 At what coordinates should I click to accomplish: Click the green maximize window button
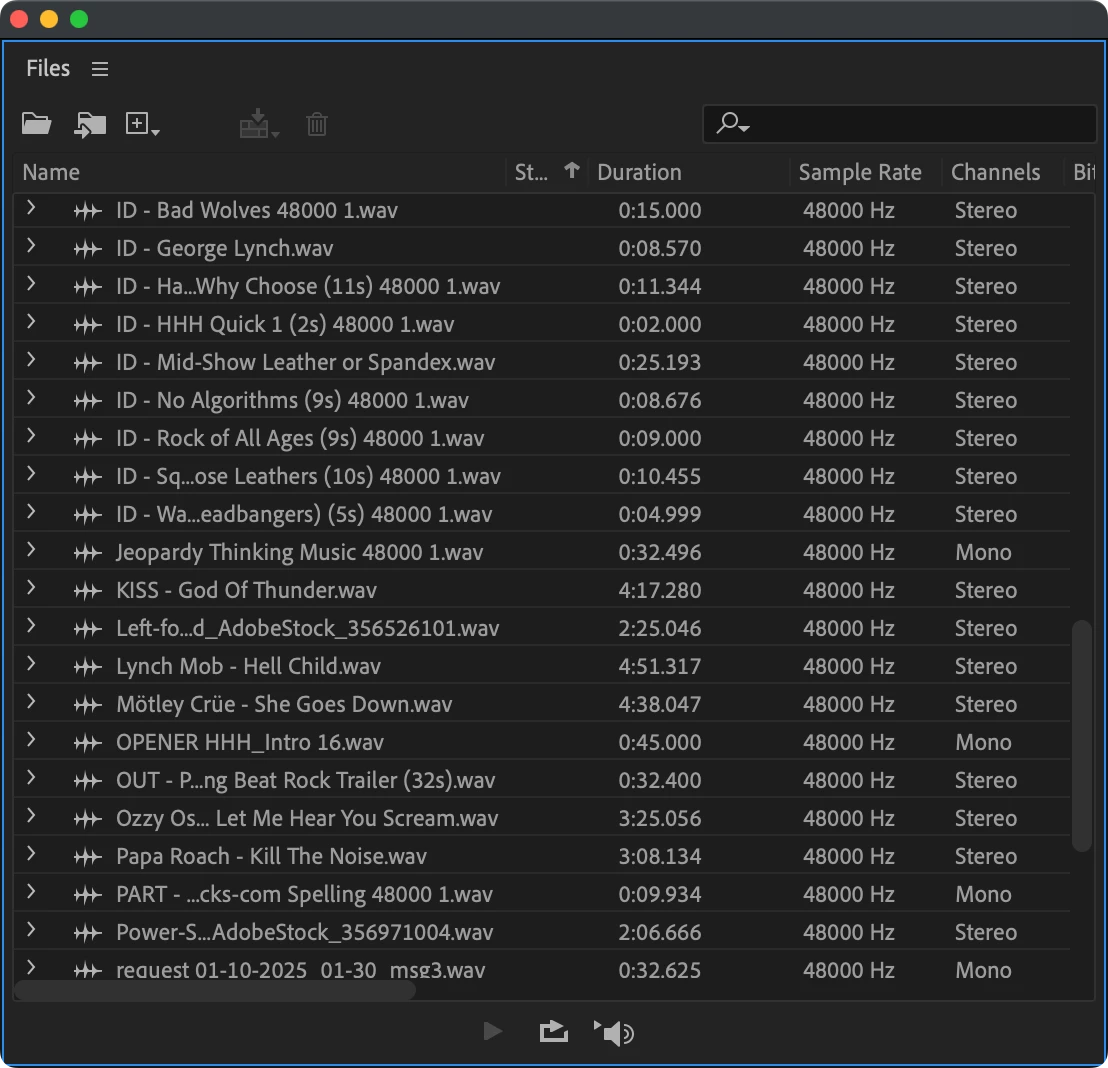coord(79,19)
